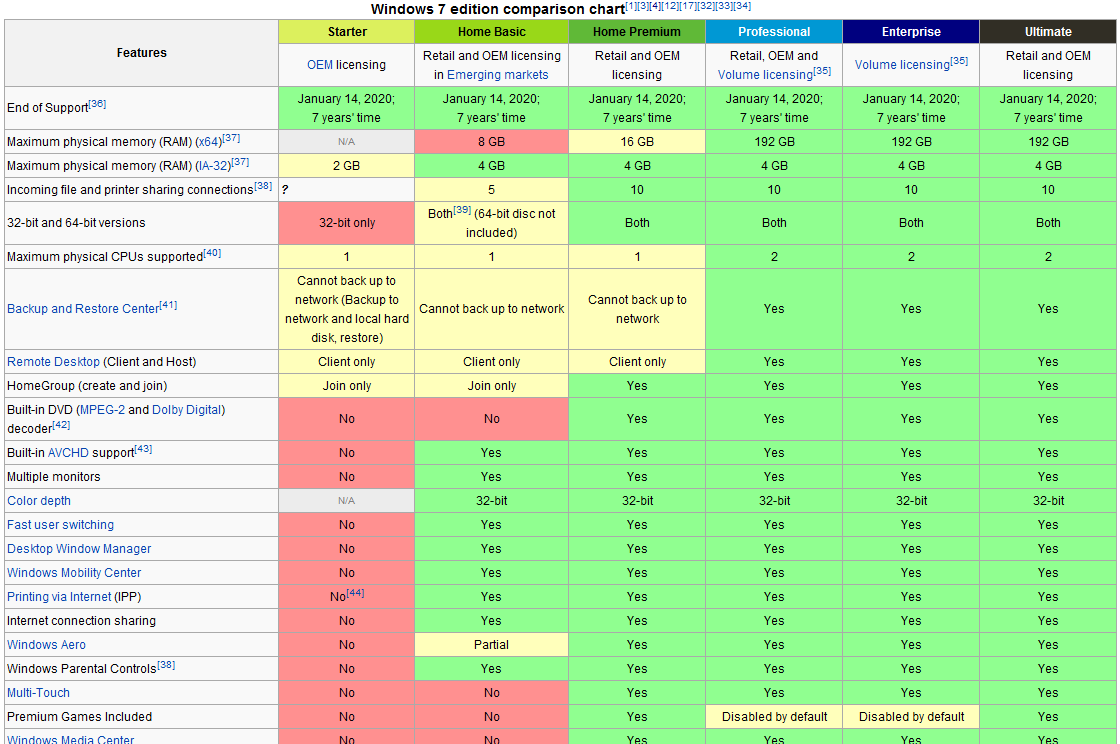Click Professional's Disabled by default cell
Screen dimensions: 1120x744
774,717
